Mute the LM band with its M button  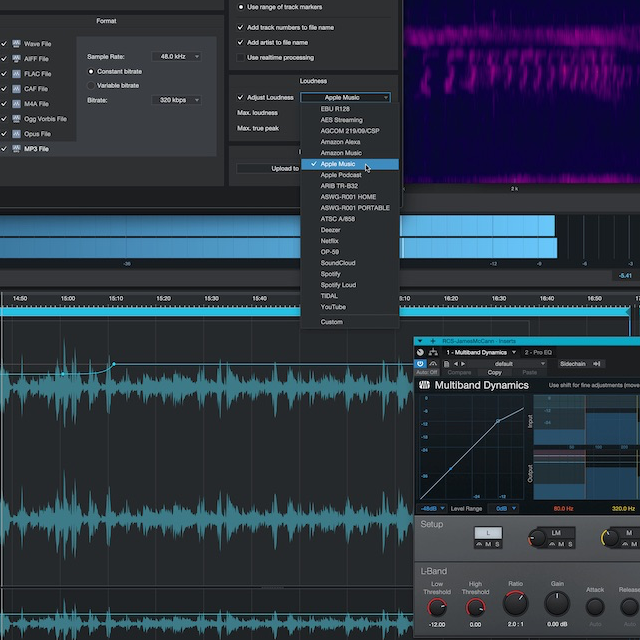(561, 544)
